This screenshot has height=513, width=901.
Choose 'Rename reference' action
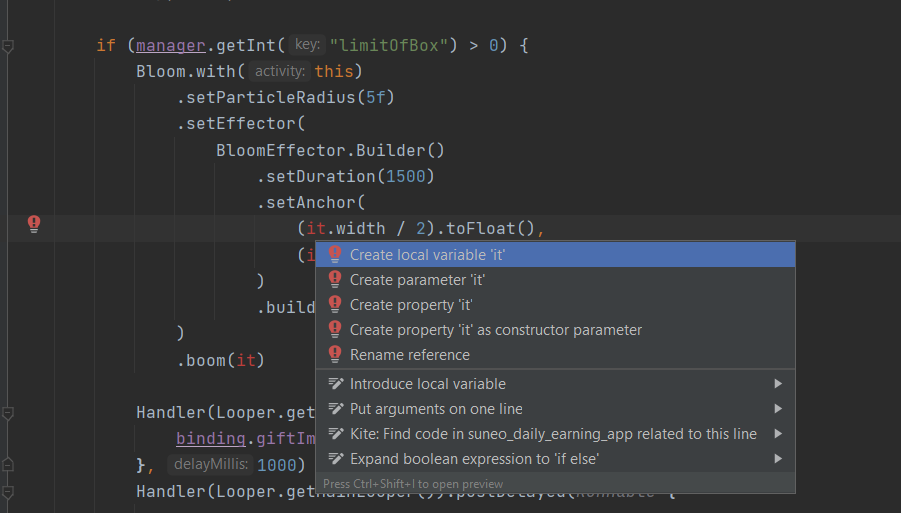[555, 355]
